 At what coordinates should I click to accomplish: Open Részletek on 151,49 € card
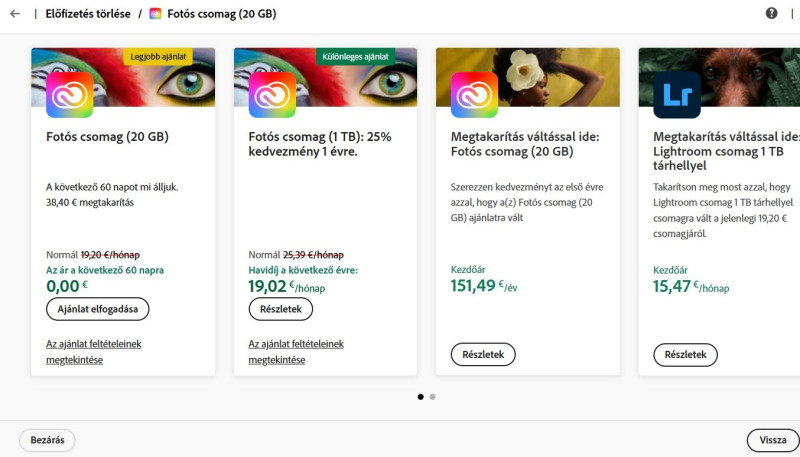(483, 354)
